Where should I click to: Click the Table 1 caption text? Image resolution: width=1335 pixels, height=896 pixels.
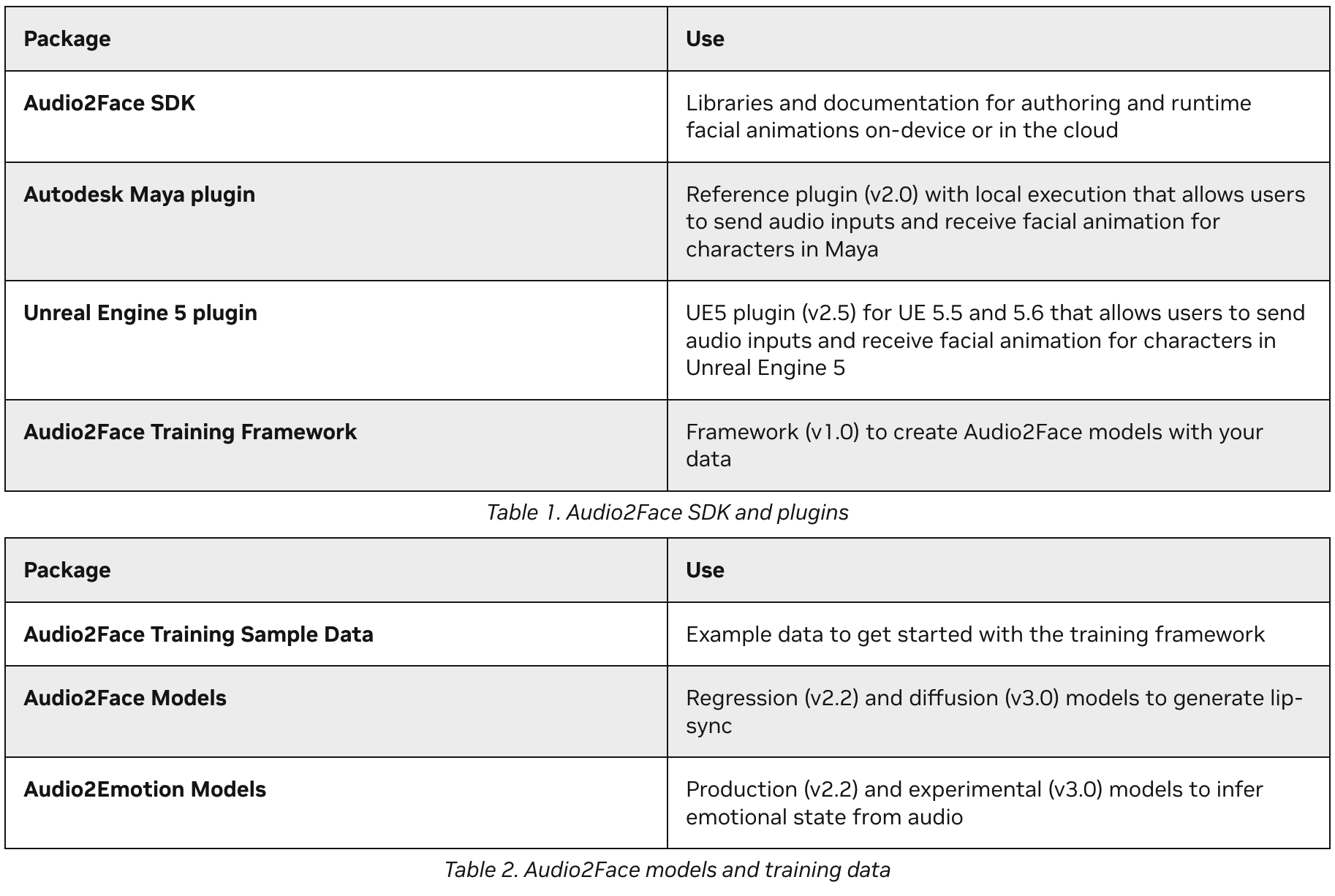(667, 512)
